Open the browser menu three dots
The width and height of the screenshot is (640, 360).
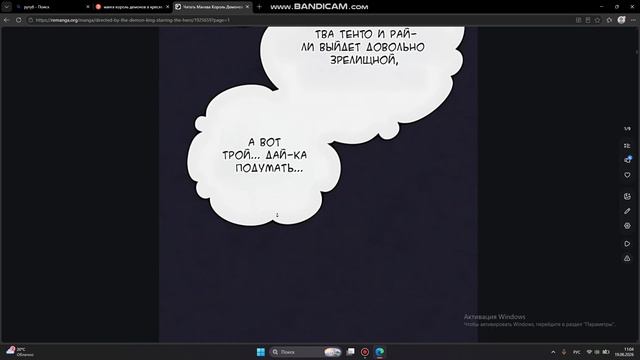point(633,20)
